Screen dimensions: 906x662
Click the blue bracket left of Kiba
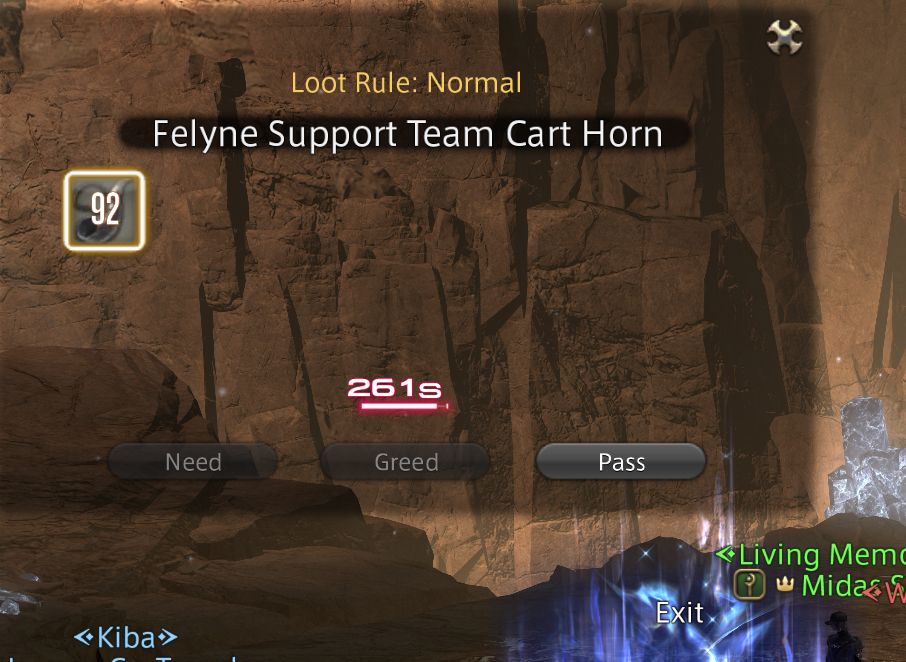(x=84, y=638)
